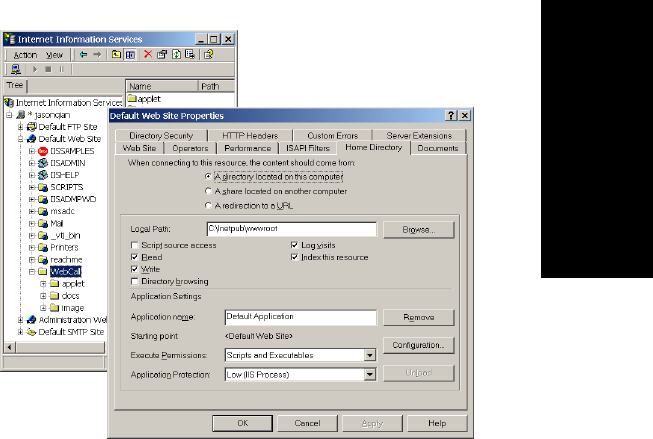Viewport: 653px width, 439px height.
Task: Select the msadc tree node
Action: pyautogui.click(x=62, y=211)
